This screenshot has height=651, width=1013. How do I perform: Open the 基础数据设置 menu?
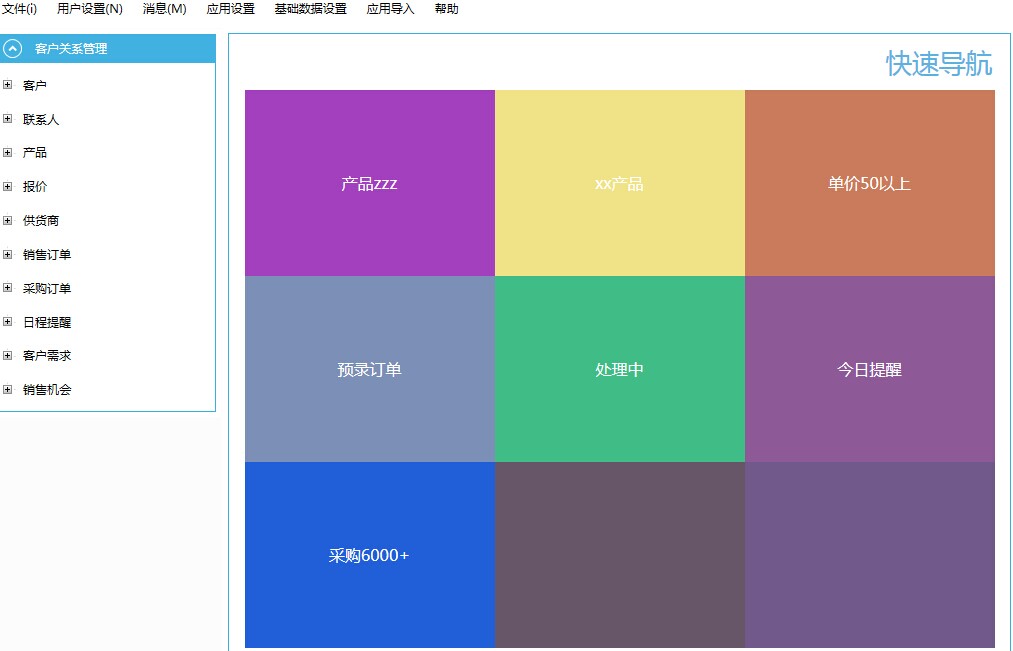click(311, 9)
